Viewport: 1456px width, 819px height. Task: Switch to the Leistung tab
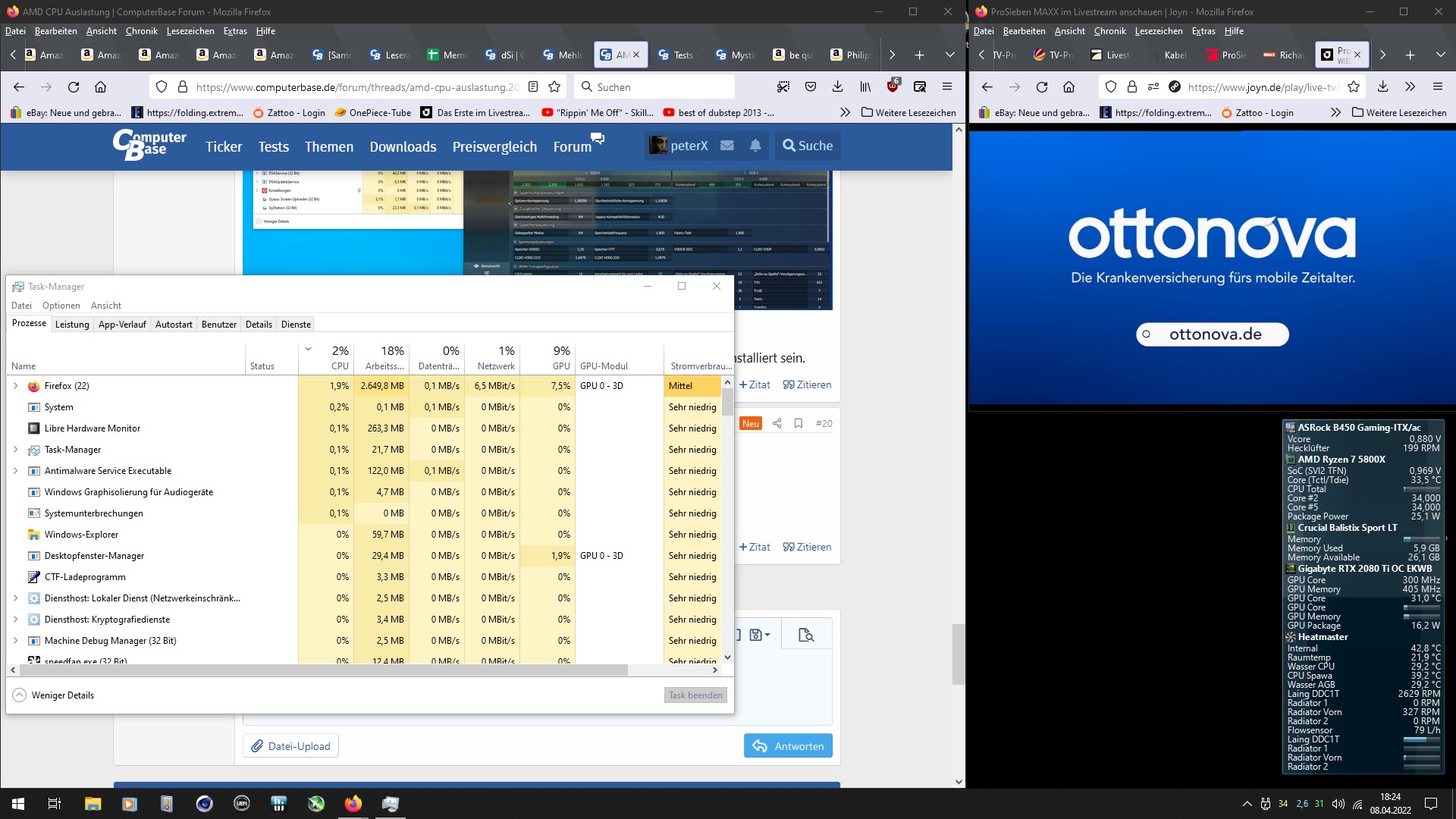click(x=72, y=325)
